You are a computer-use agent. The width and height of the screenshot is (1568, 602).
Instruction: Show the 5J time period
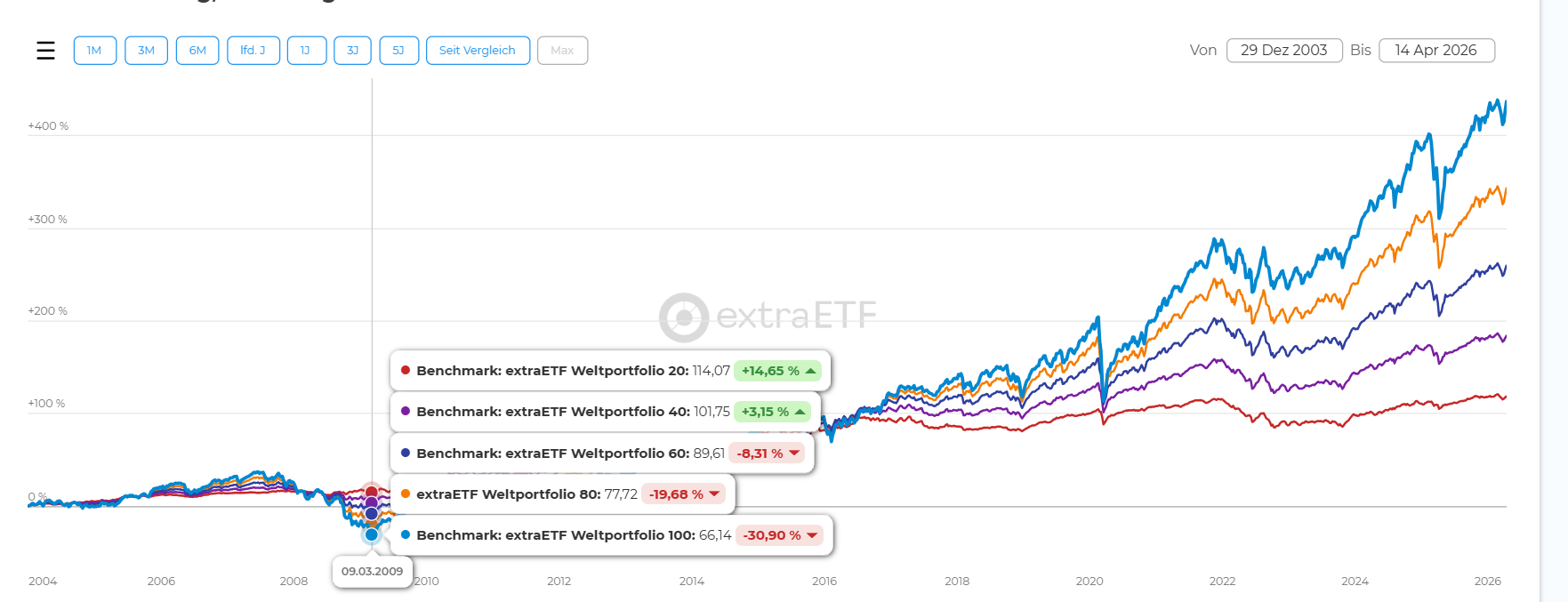coord(398,51)
